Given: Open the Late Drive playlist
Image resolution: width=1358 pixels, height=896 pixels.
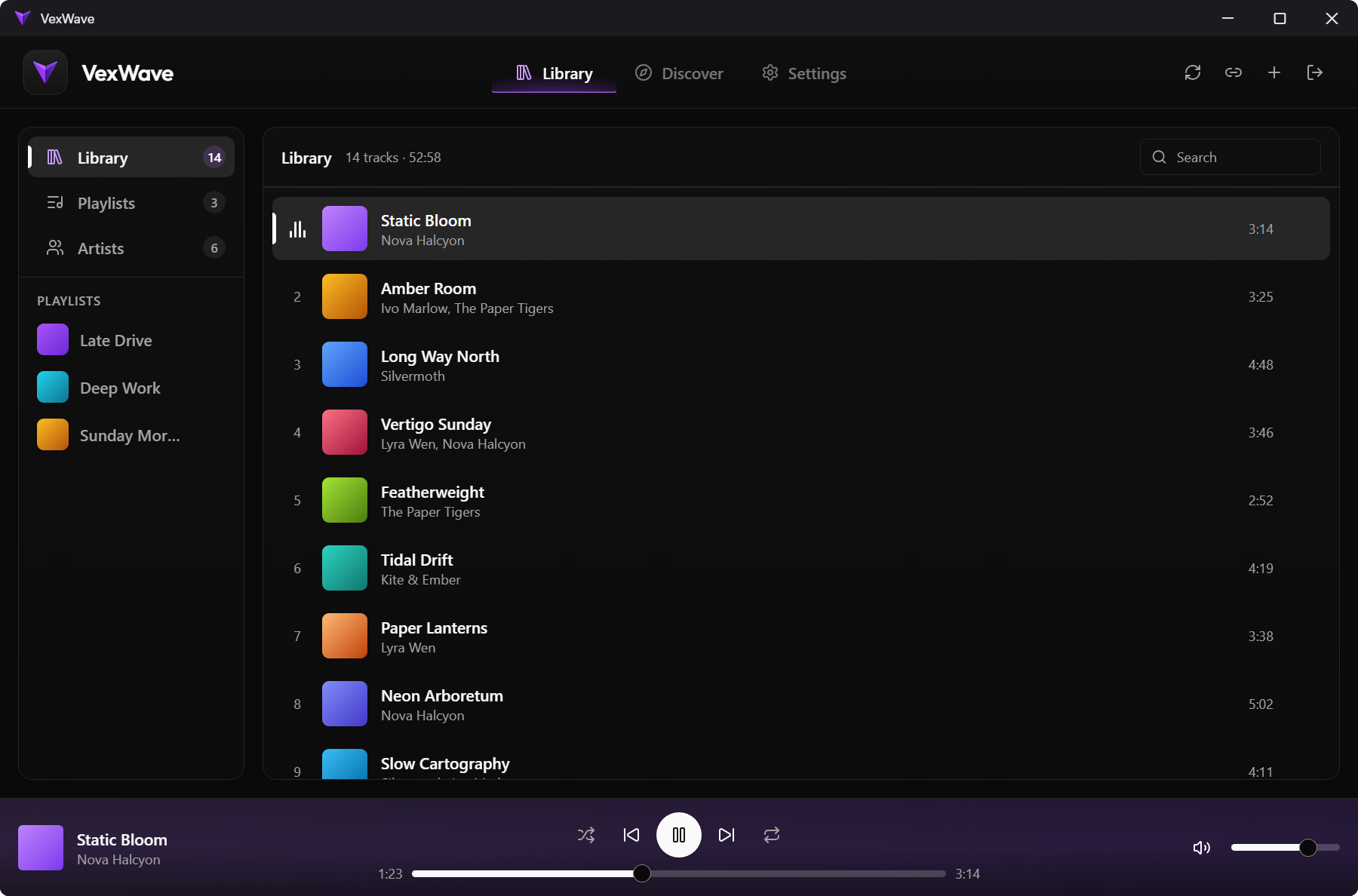Looking at the screenshot, I should coord(131,340).
